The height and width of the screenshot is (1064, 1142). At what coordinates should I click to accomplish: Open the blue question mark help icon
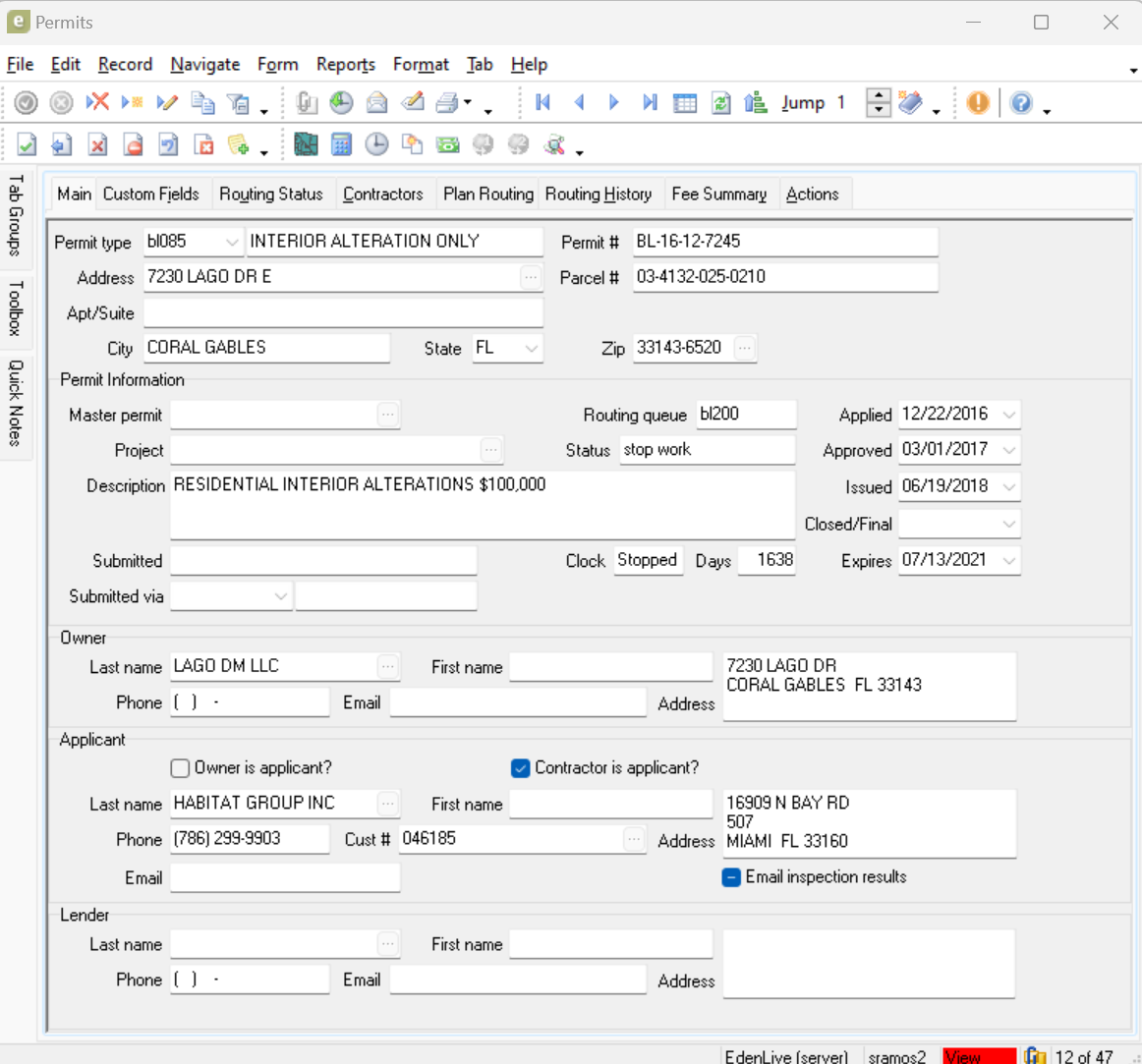1021,102
